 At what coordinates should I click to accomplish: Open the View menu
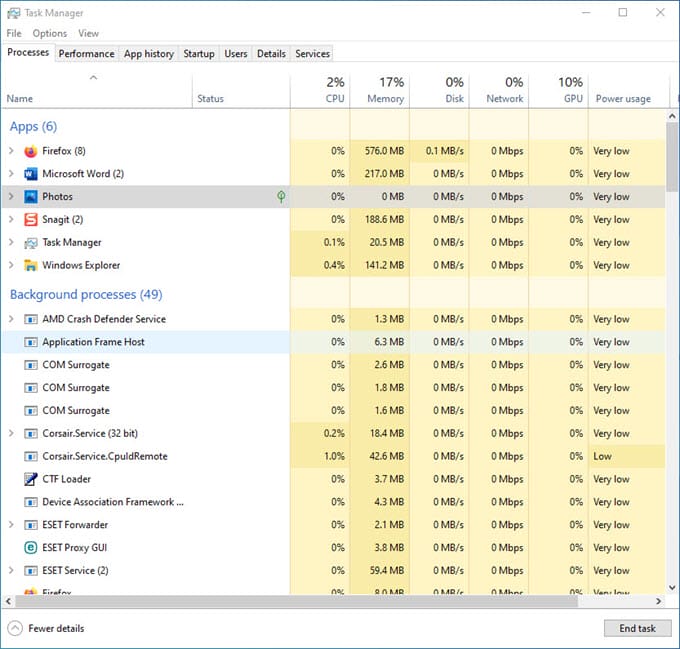point(88,33)
